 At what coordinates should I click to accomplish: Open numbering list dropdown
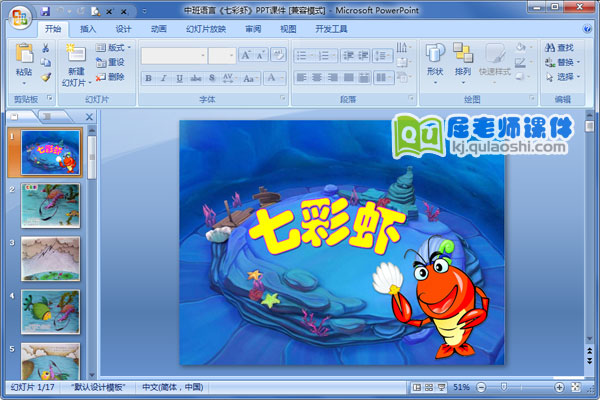point(327,56)
